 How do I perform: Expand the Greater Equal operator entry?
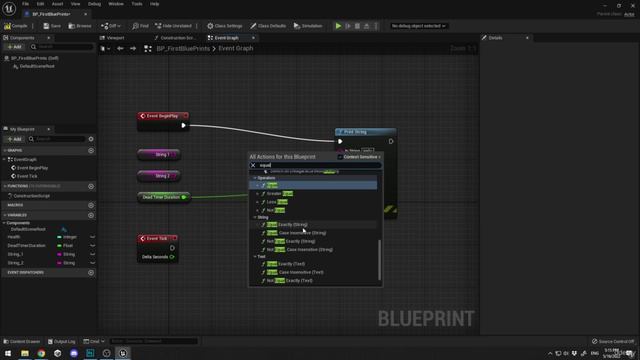257,193
